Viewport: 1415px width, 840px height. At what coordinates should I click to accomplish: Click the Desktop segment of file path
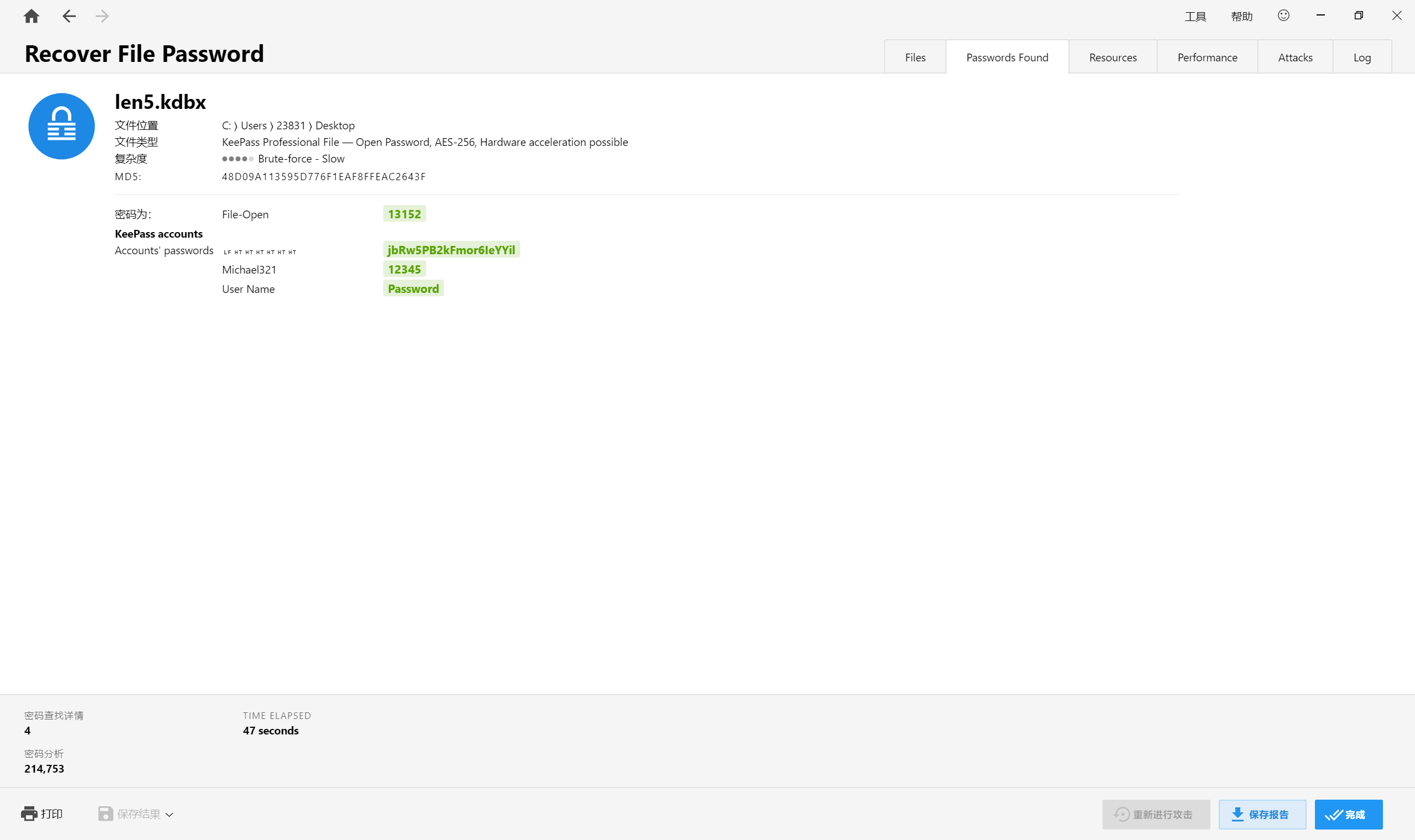tap(335, 125)
